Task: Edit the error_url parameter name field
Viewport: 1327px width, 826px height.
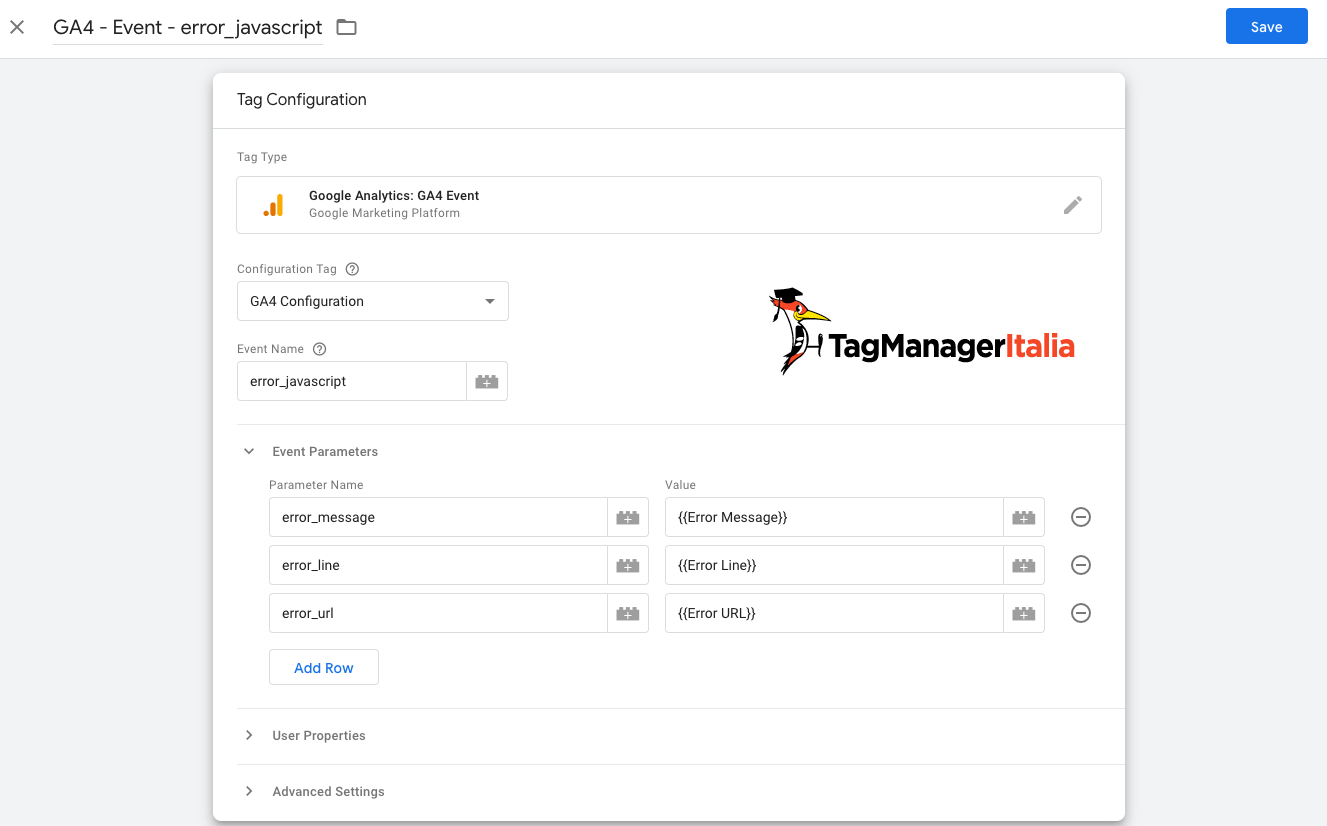Action: point(438,613)
